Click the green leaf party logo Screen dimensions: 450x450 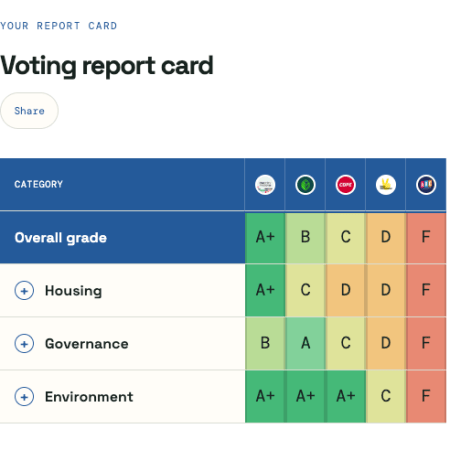305,185
